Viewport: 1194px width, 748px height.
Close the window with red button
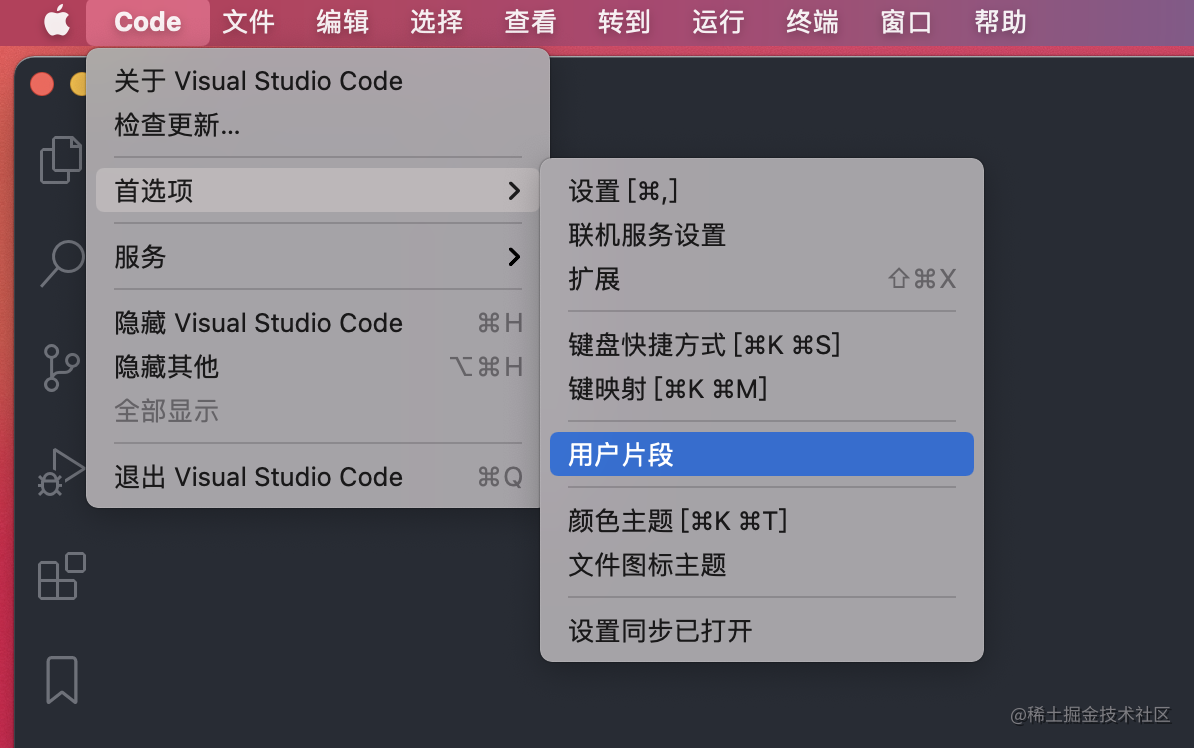(42, 84)
